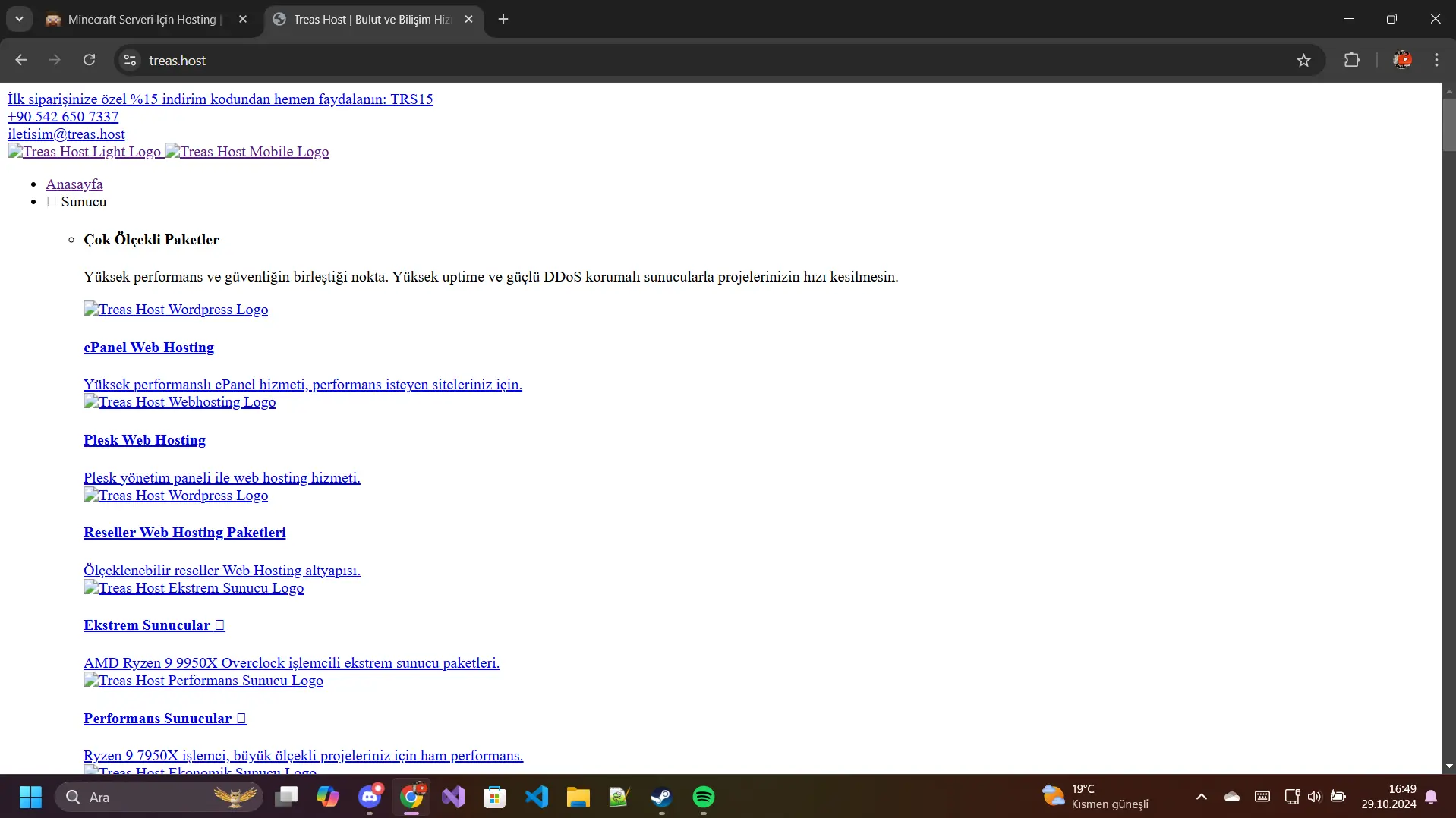
Task: Open Task View from taskbar
Action: tap(286, 797)
